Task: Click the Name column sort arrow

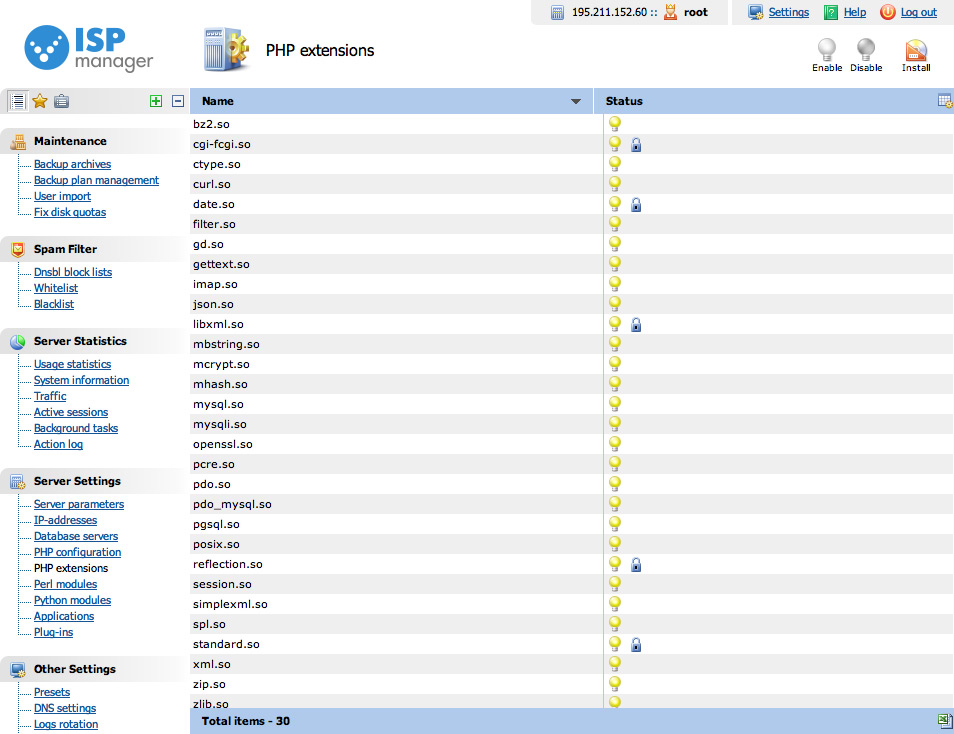Action: [575, 102]
